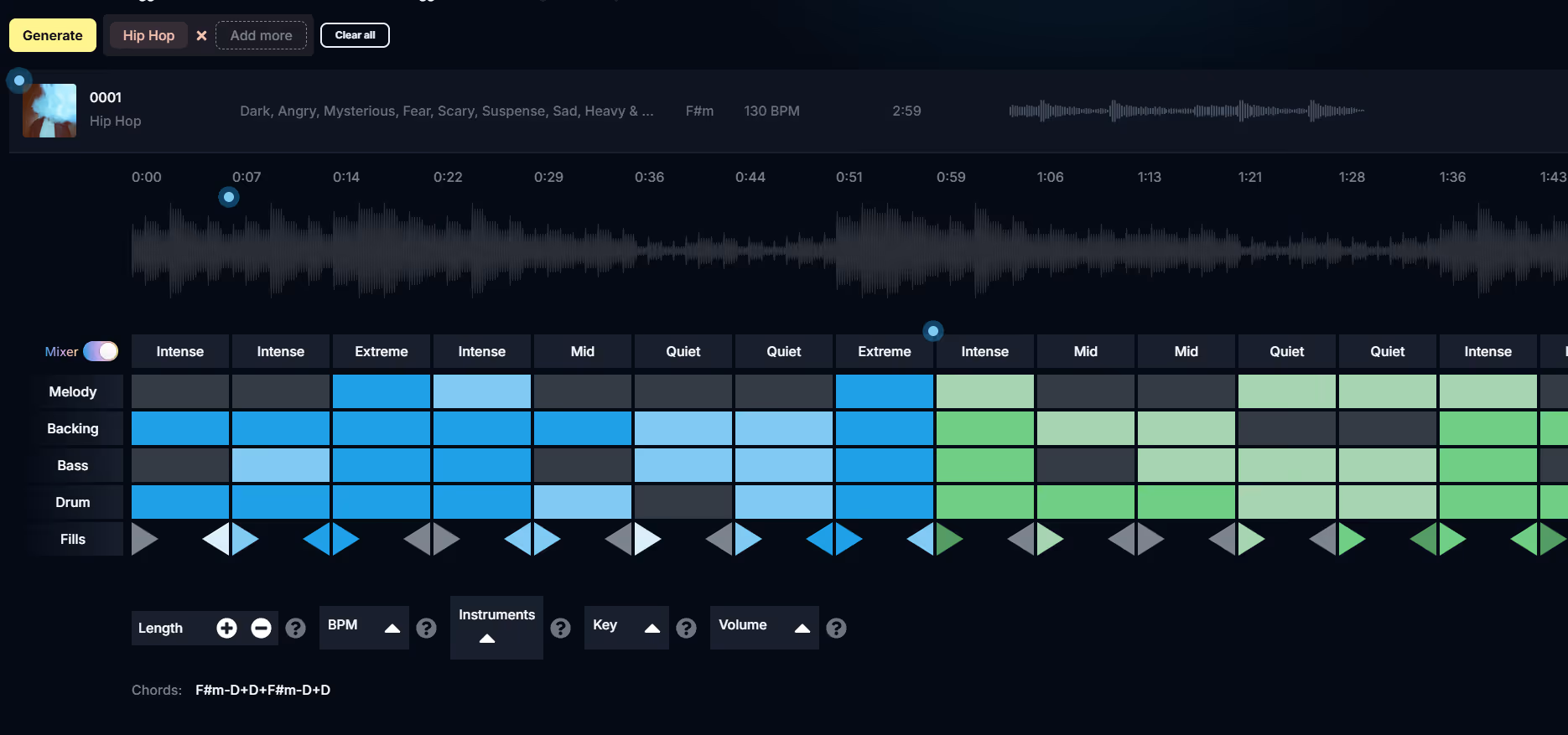
Task: Click the 130 BPM value
Action: (771, 111)
